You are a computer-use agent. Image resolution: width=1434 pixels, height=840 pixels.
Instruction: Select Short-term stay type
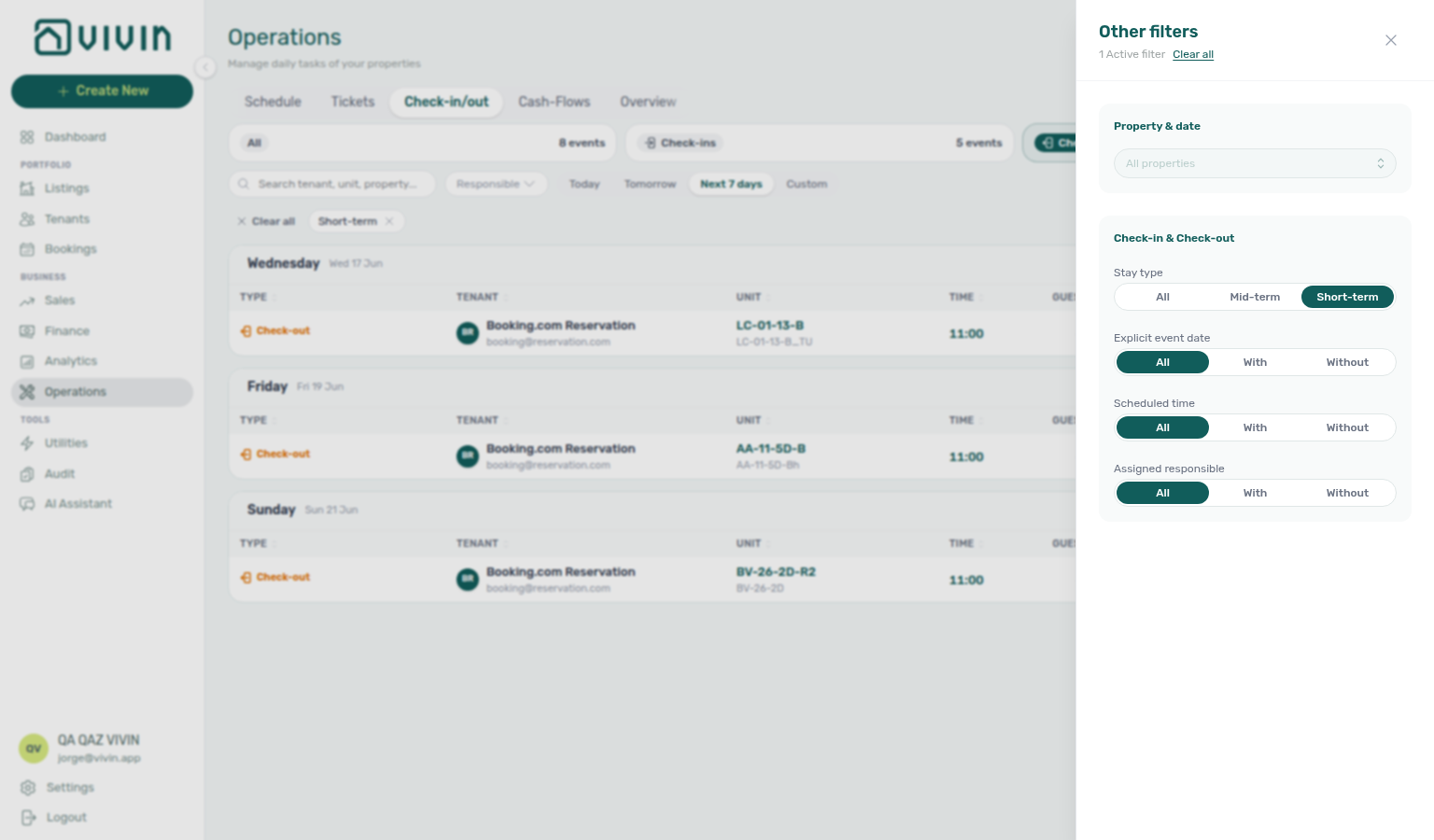point(1347,297)
